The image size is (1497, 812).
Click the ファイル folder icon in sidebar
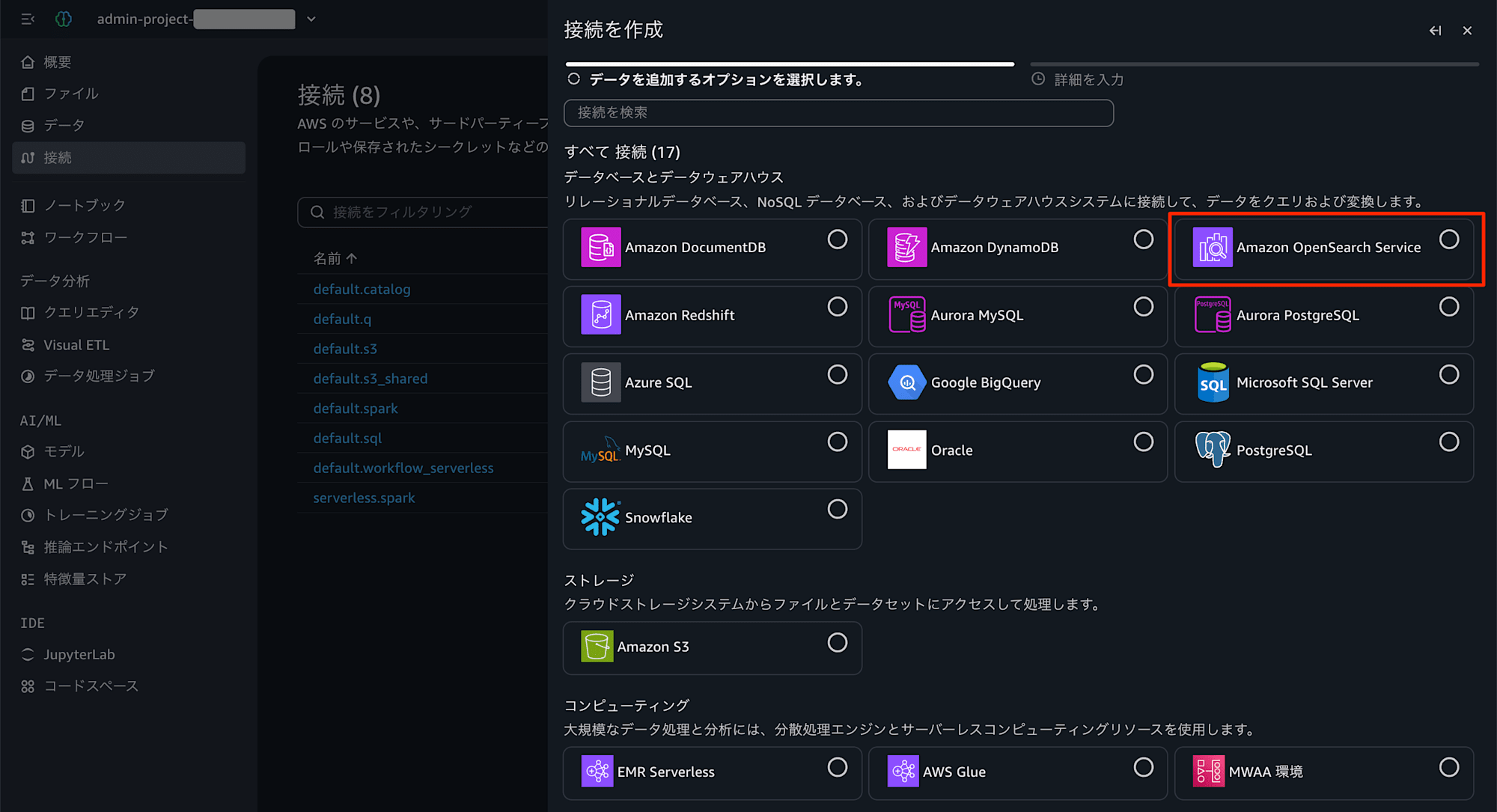tap(28, 94)
